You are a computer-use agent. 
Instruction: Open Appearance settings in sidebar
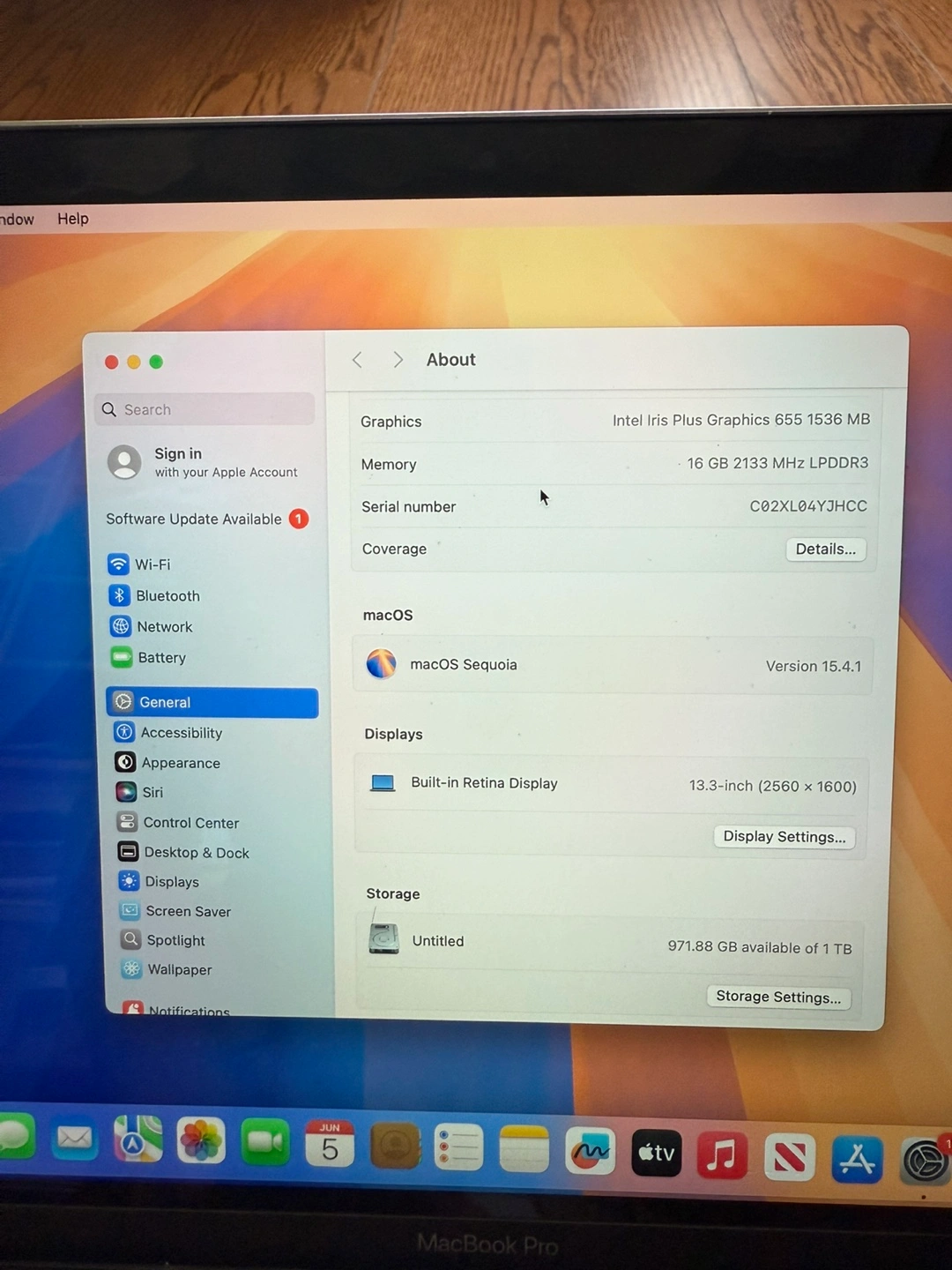[167, 762]
